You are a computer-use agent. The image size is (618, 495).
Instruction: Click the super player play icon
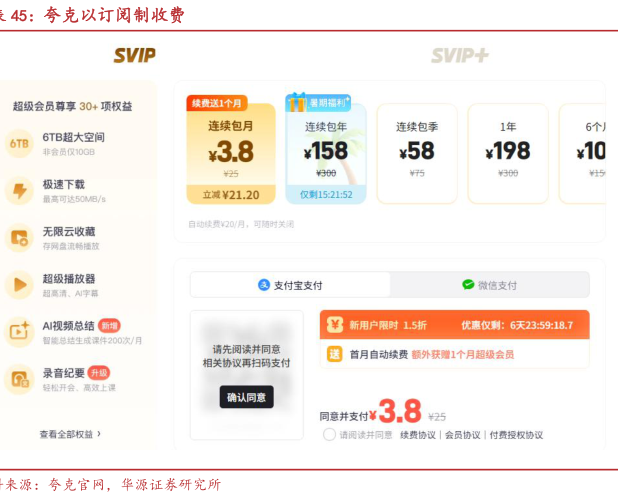[x=19, y=285]
